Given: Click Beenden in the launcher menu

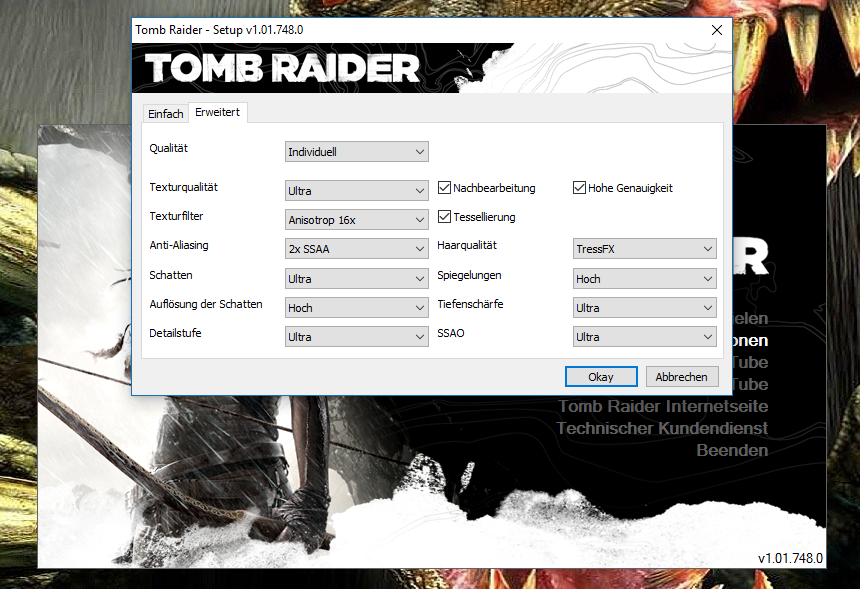Looking at the screenshot, I should pyautogui.click(x=732, y=450).
